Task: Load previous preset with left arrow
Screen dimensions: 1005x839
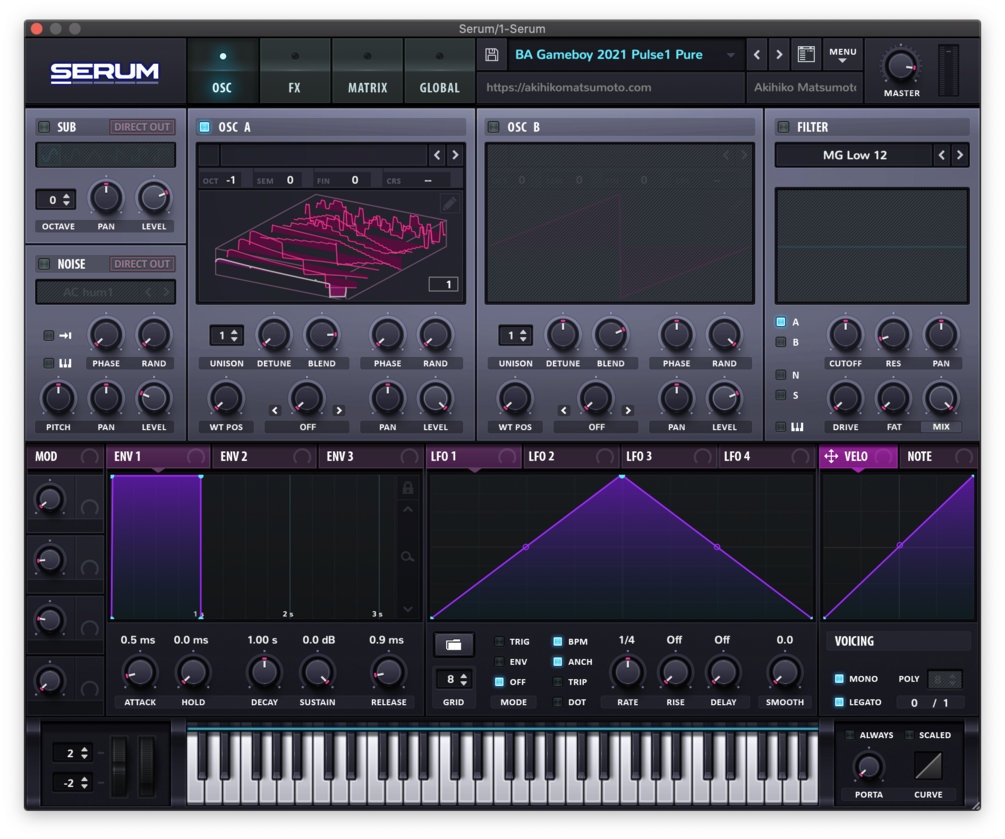Action: pos(757,54)
